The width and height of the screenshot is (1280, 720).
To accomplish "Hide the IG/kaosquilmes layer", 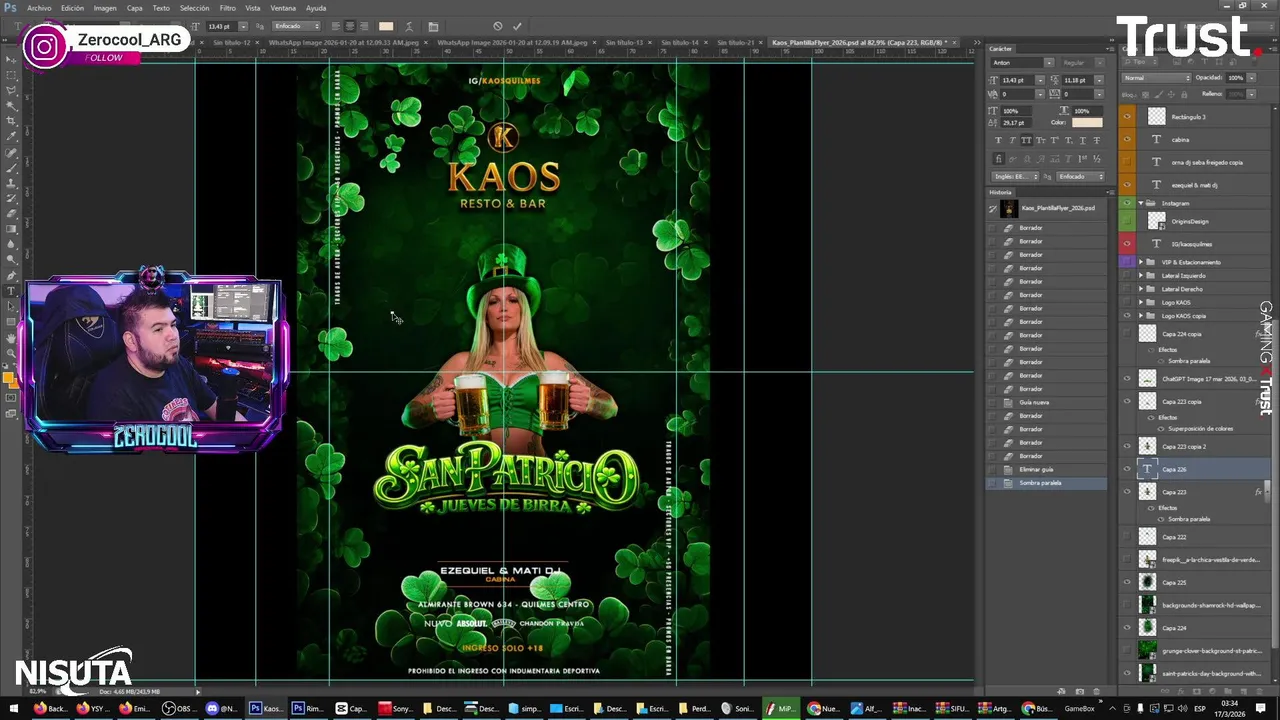I will tap(1127, 244).
